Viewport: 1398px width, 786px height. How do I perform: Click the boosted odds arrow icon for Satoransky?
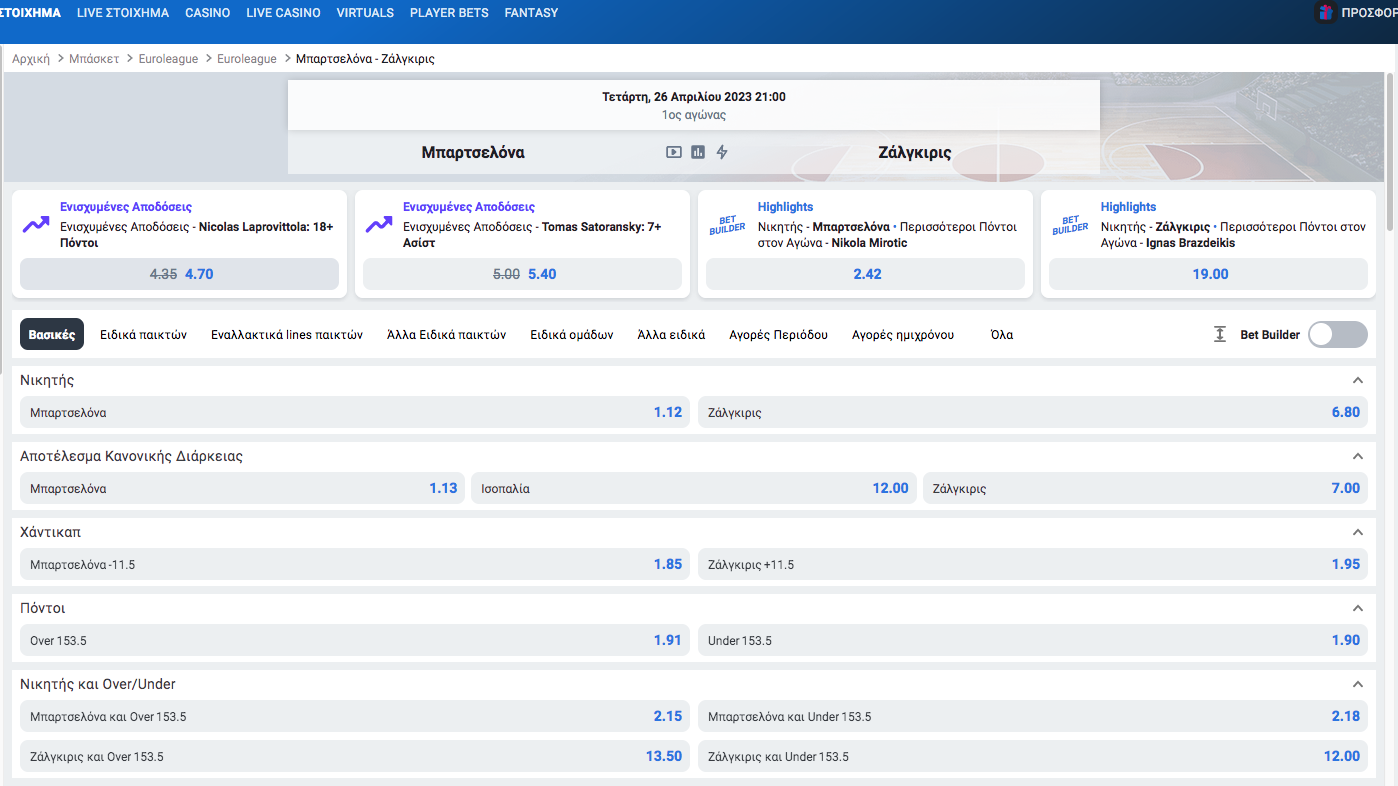pos(379,225)
